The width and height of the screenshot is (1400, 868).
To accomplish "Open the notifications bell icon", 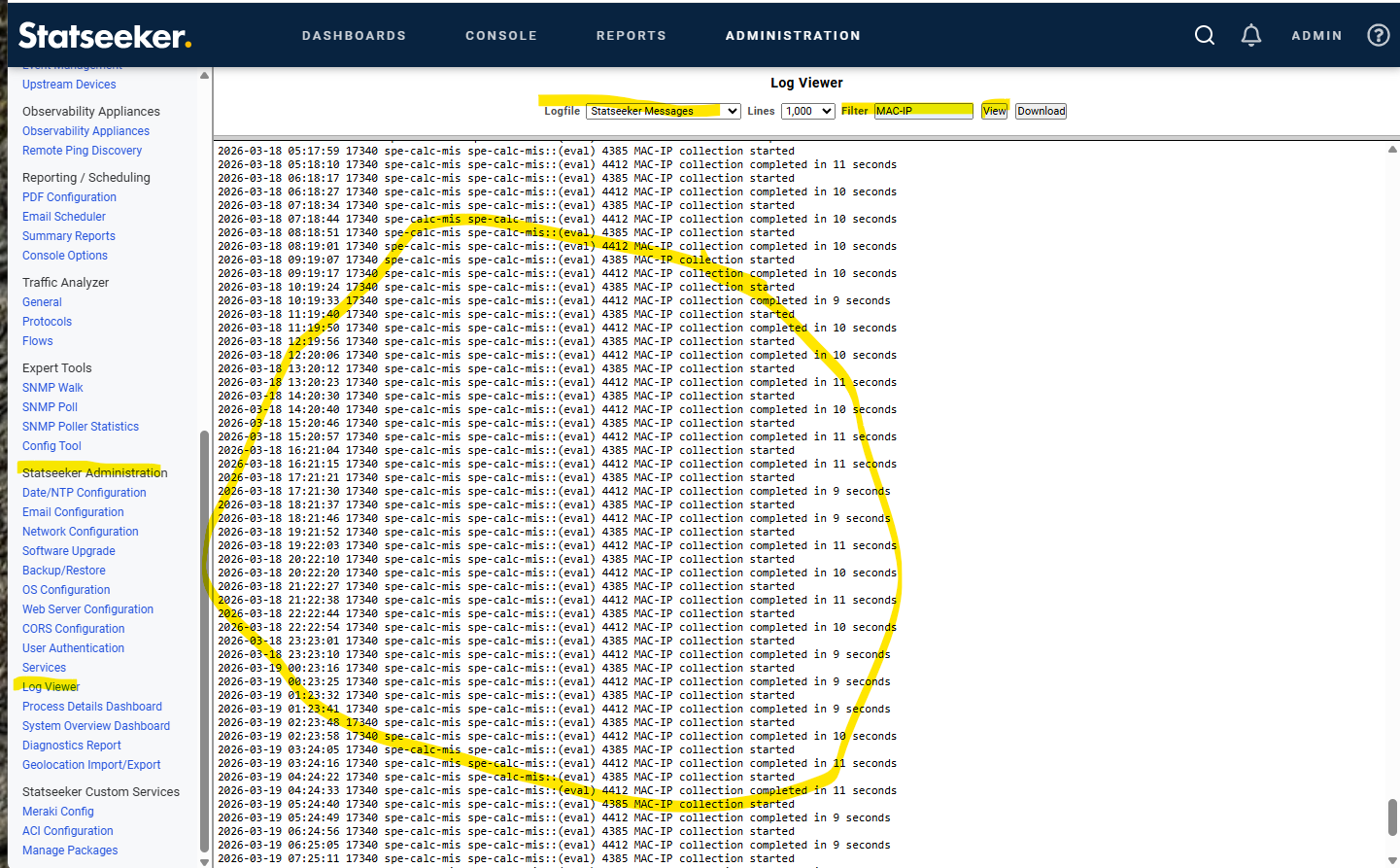I will (1250, 36).
